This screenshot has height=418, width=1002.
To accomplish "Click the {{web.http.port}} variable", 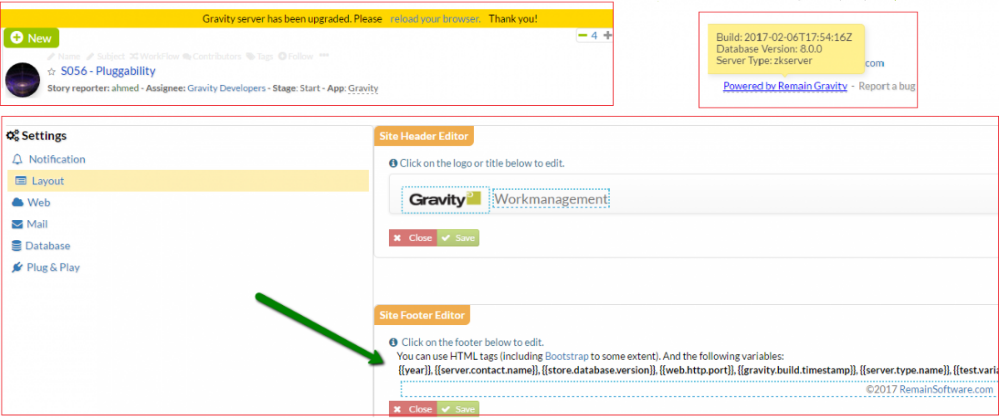I will tap(696, 369).
